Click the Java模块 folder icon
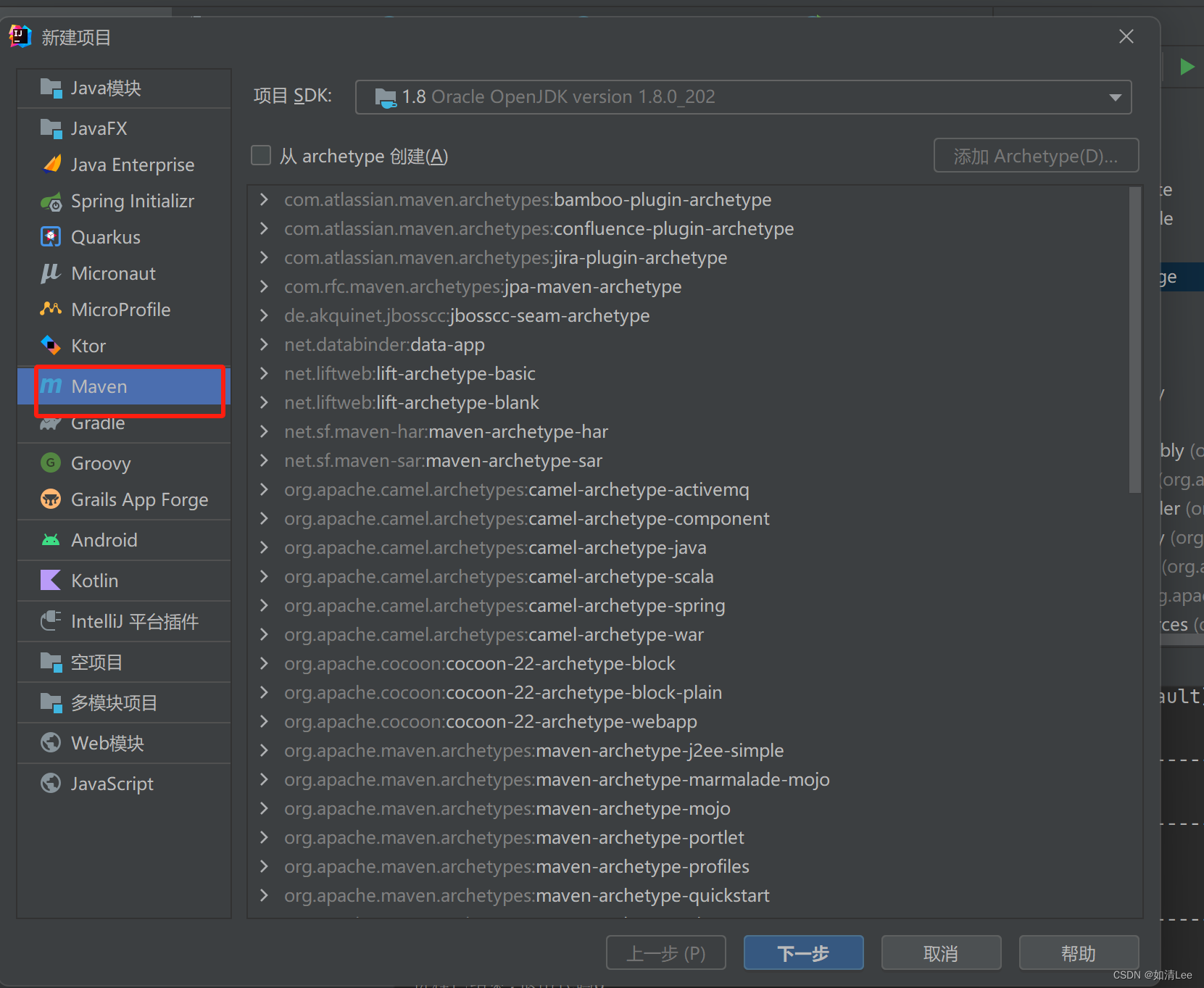Viewport: 1204px width, 988px height. tap(51, 88)
